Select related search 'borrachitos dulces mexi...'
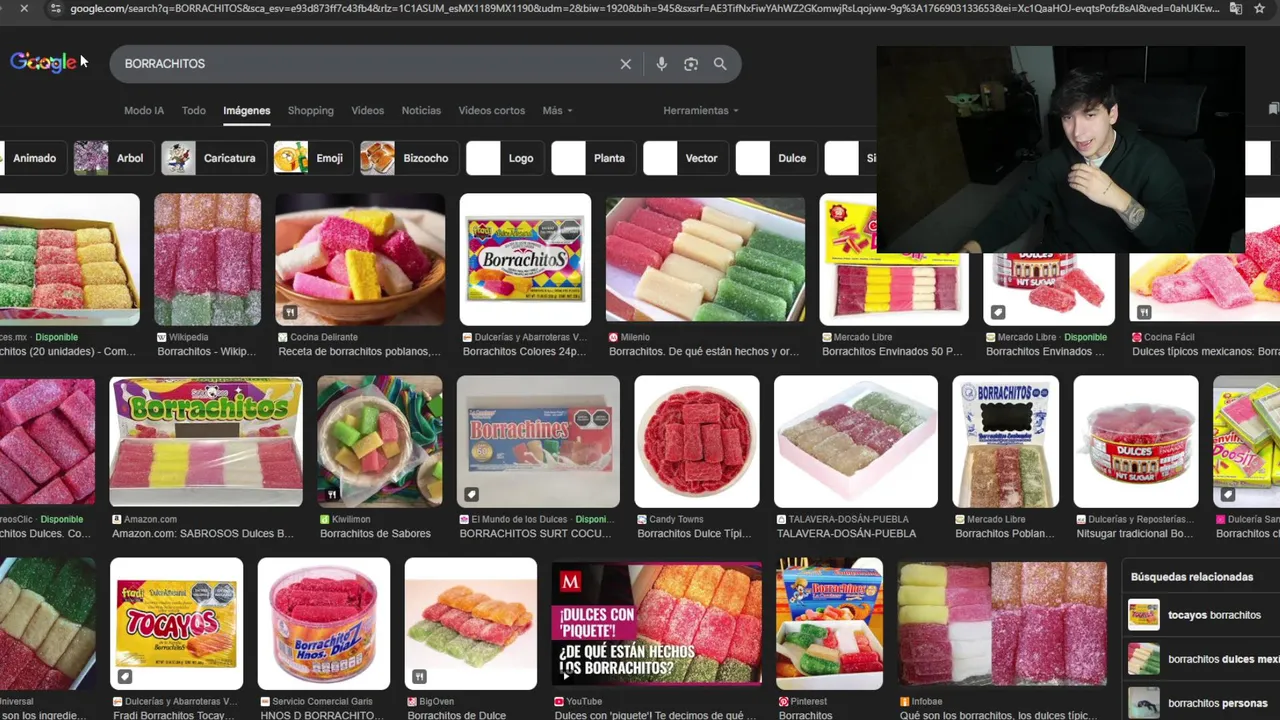1280x720 pixels. coord(1203,659)
